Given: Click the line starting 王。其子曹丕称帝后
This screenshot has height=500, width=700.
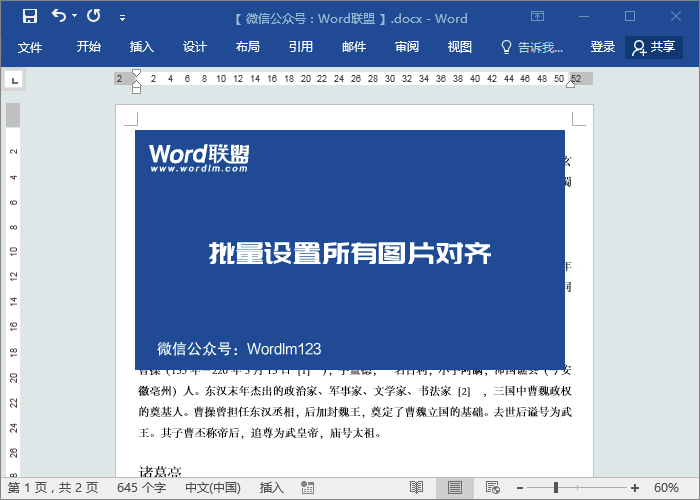Looking at the screenshot, I should point(260,433).
